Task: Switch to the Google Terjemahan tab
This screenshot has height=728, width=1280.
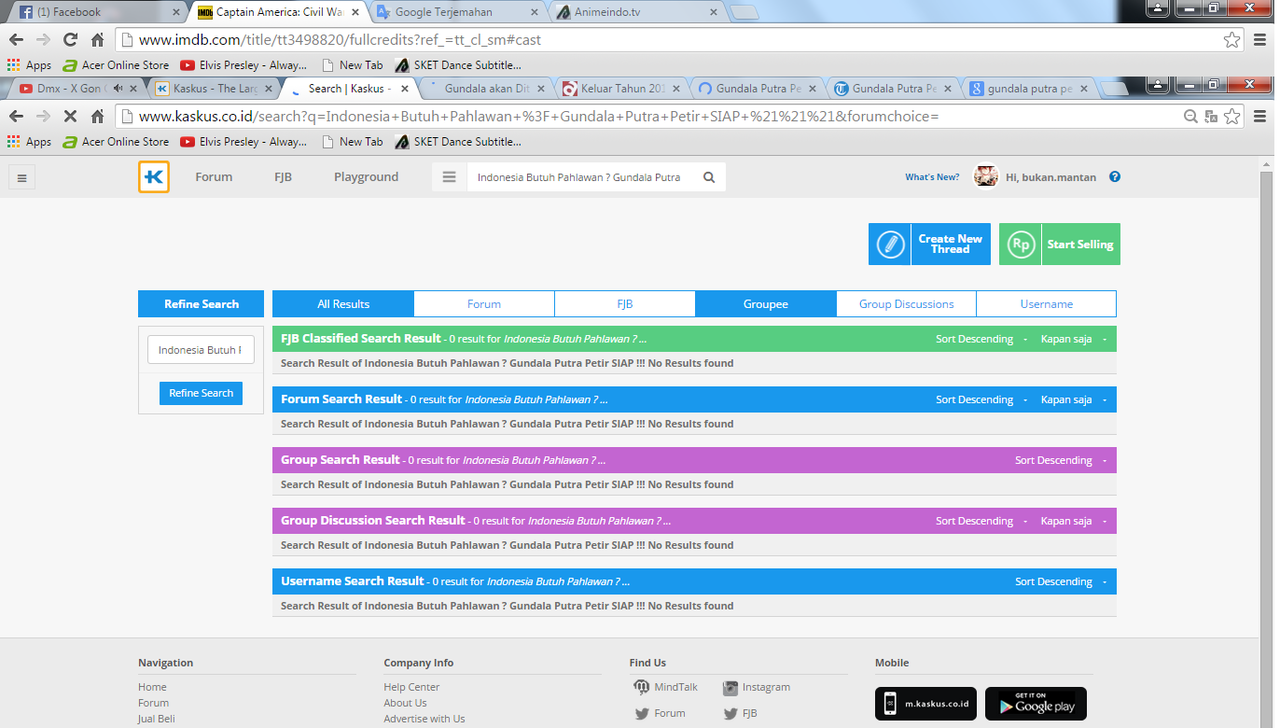Action: [x=456, y=12]
